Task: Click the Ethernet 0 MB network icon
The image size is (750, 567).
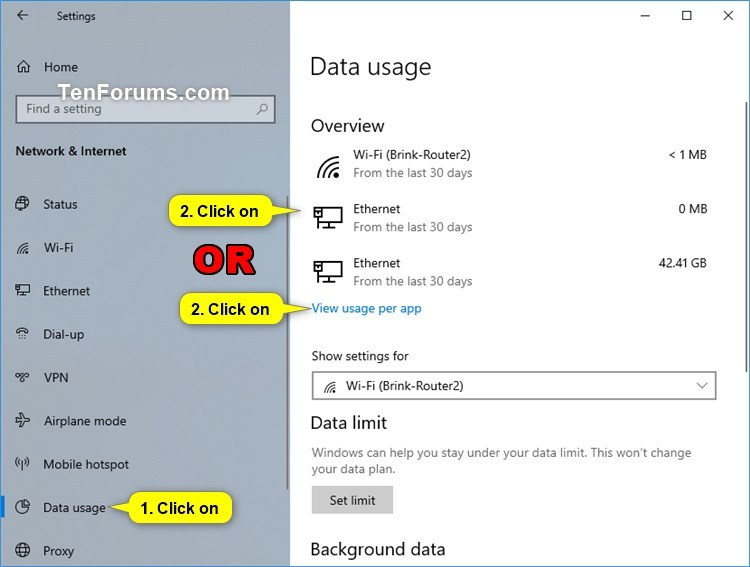Action: 328,217
